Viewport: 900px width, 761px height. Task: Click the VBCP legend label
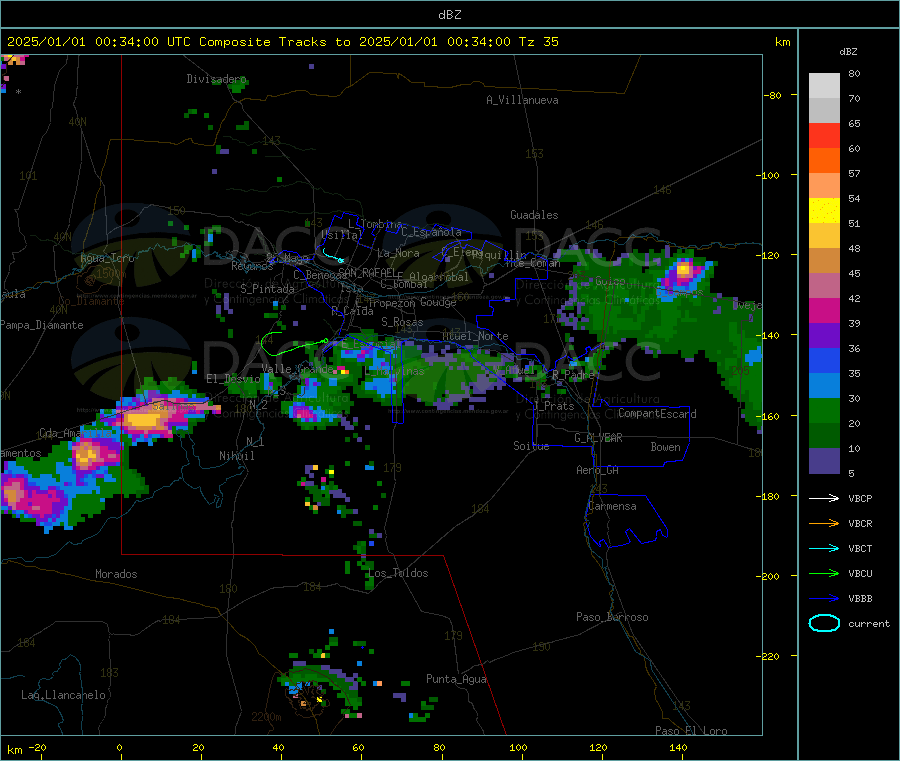click(x=860, y=498)
